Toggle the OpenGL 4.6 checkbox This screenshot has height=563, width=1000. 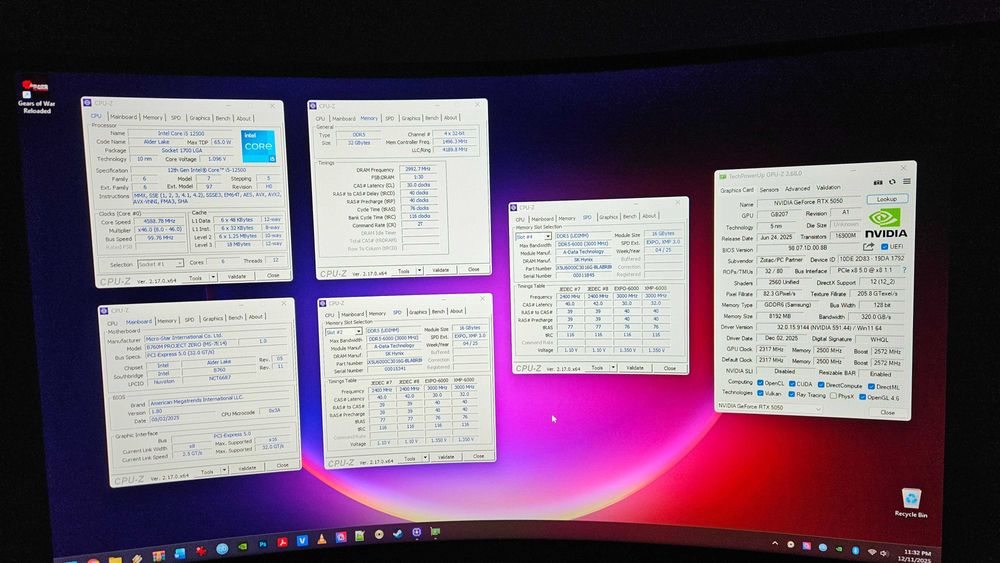coord(862,397)
